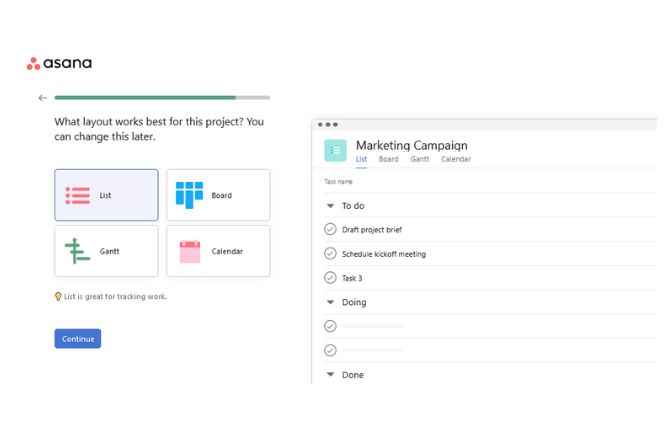Viewport: 668px width, 428px height.
Task: Click the Schedule kickoff meeting task text
Action: click(x=384, y=254)
